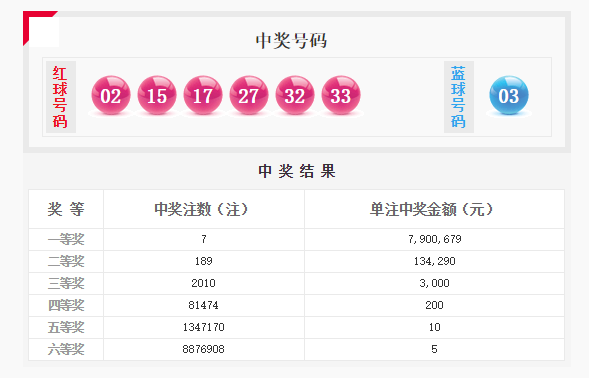Screen dimensions: 589x378
Task: Click fifth prize amount 10
Action: click(x=435, y=327)
